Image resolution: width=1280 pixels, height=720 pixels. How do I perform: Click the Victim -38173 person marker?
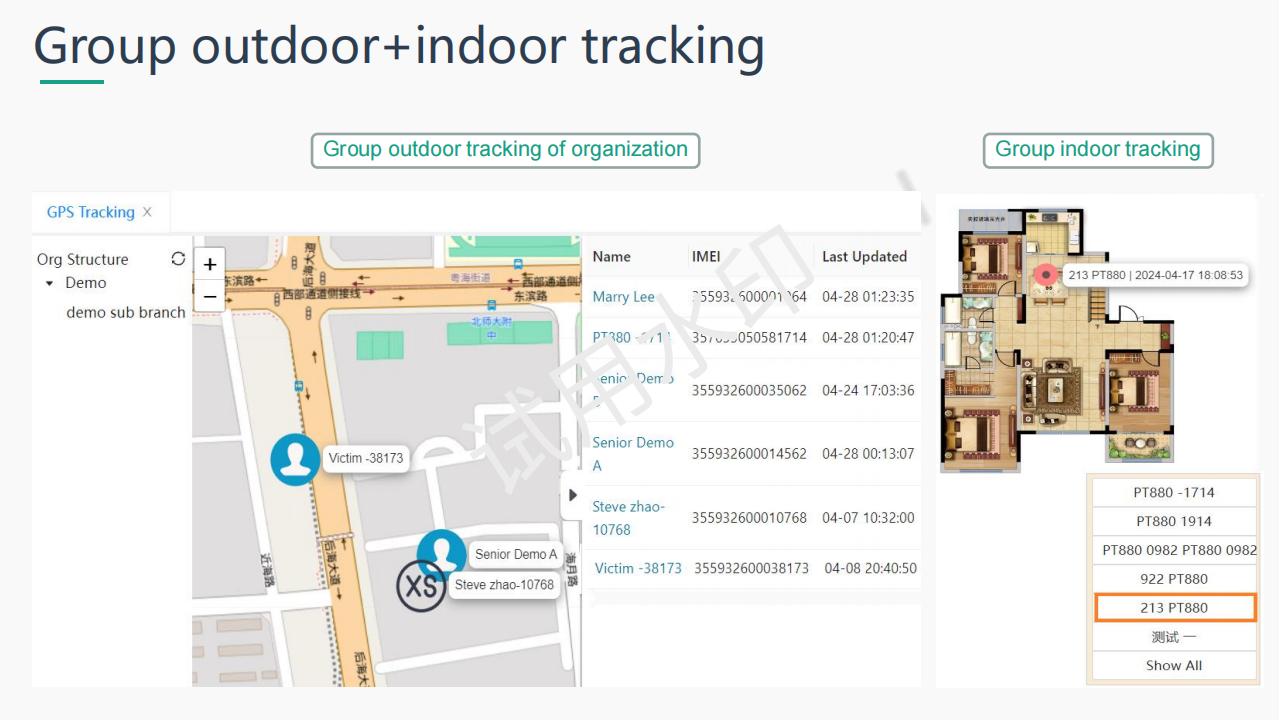(x=294, y=458)
